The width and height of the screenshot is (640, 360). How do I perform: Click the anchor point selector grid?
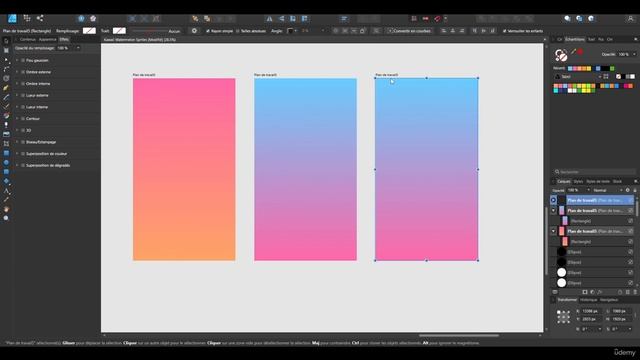(x=563, y=316)
